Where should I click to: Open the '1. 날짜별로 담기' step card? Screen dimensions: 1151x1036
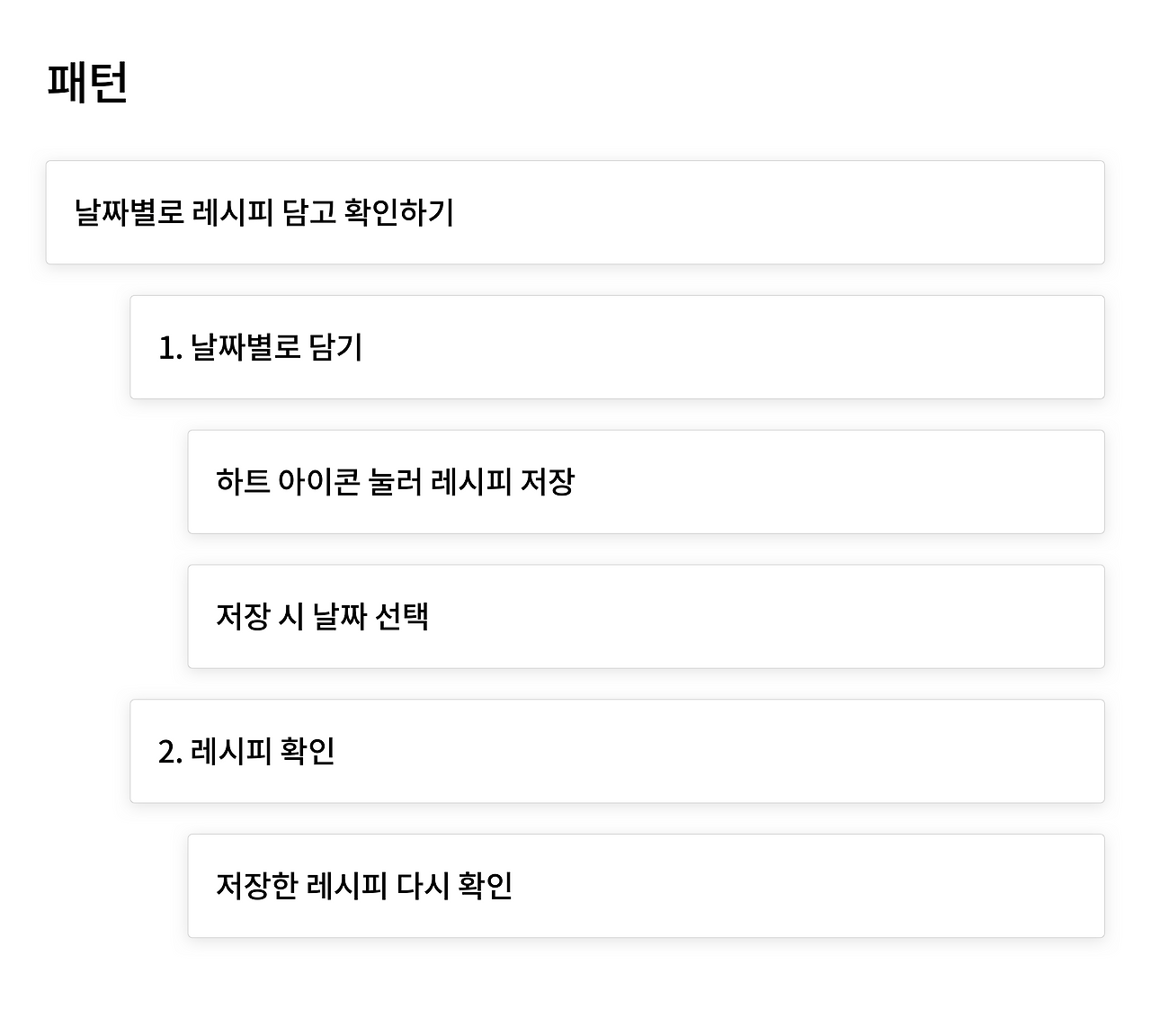(x=617, y=347)
